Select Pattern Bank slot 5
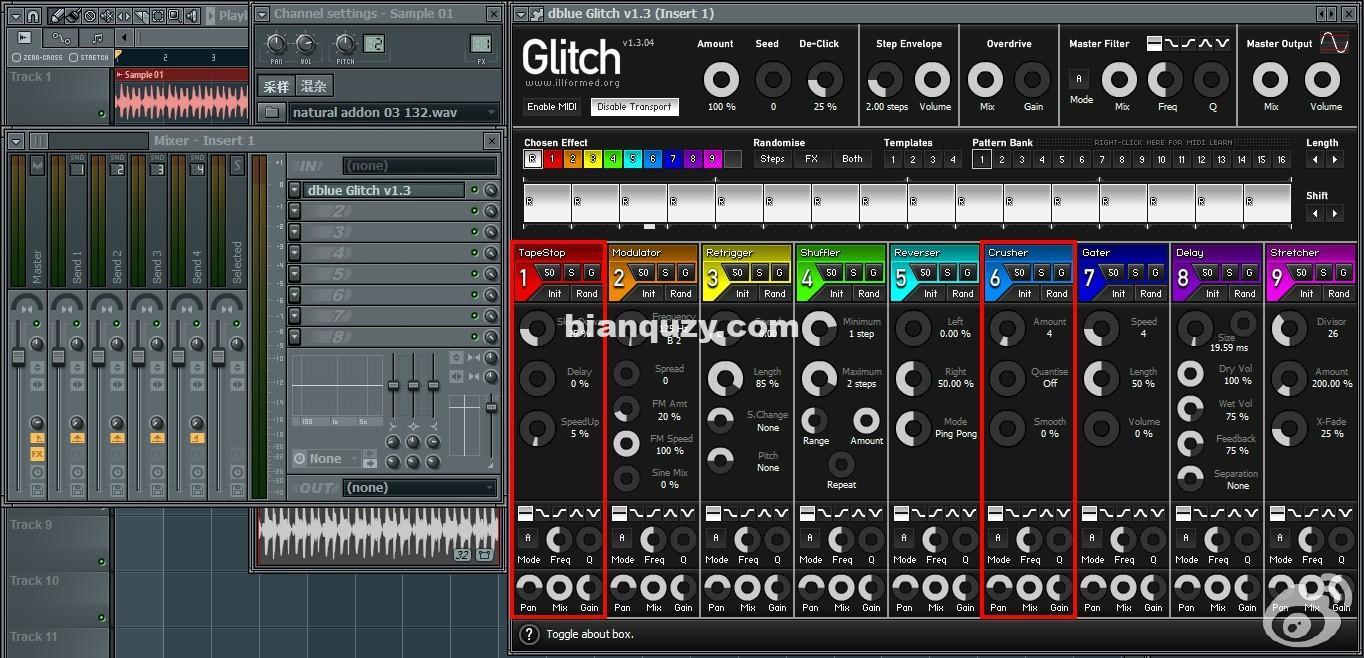1364x658 pixels. [1062, 159]
